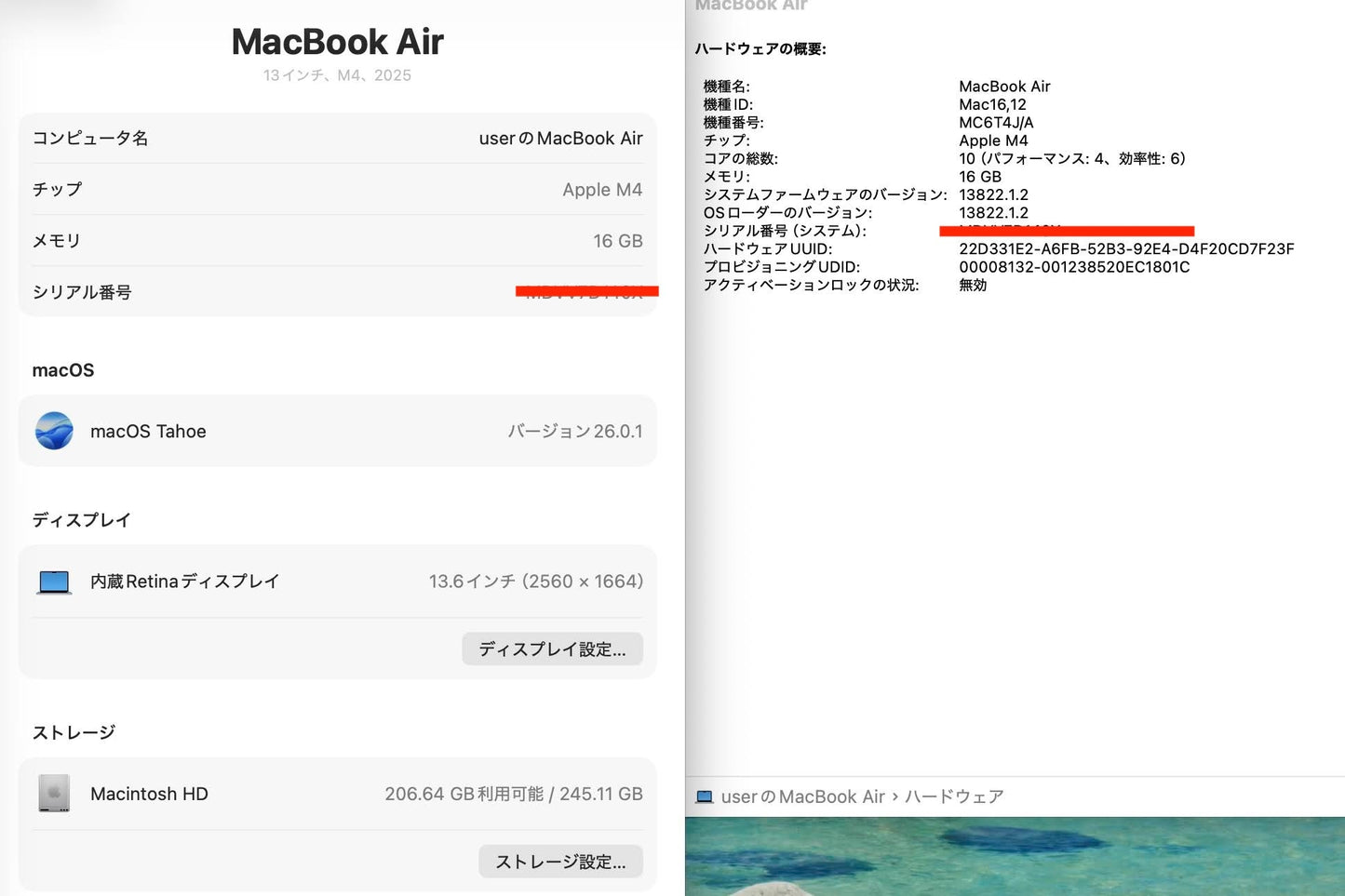The image size is (1345, 896).
Task: Click the ストレージ section heading
Action: [x=74, y=733]
